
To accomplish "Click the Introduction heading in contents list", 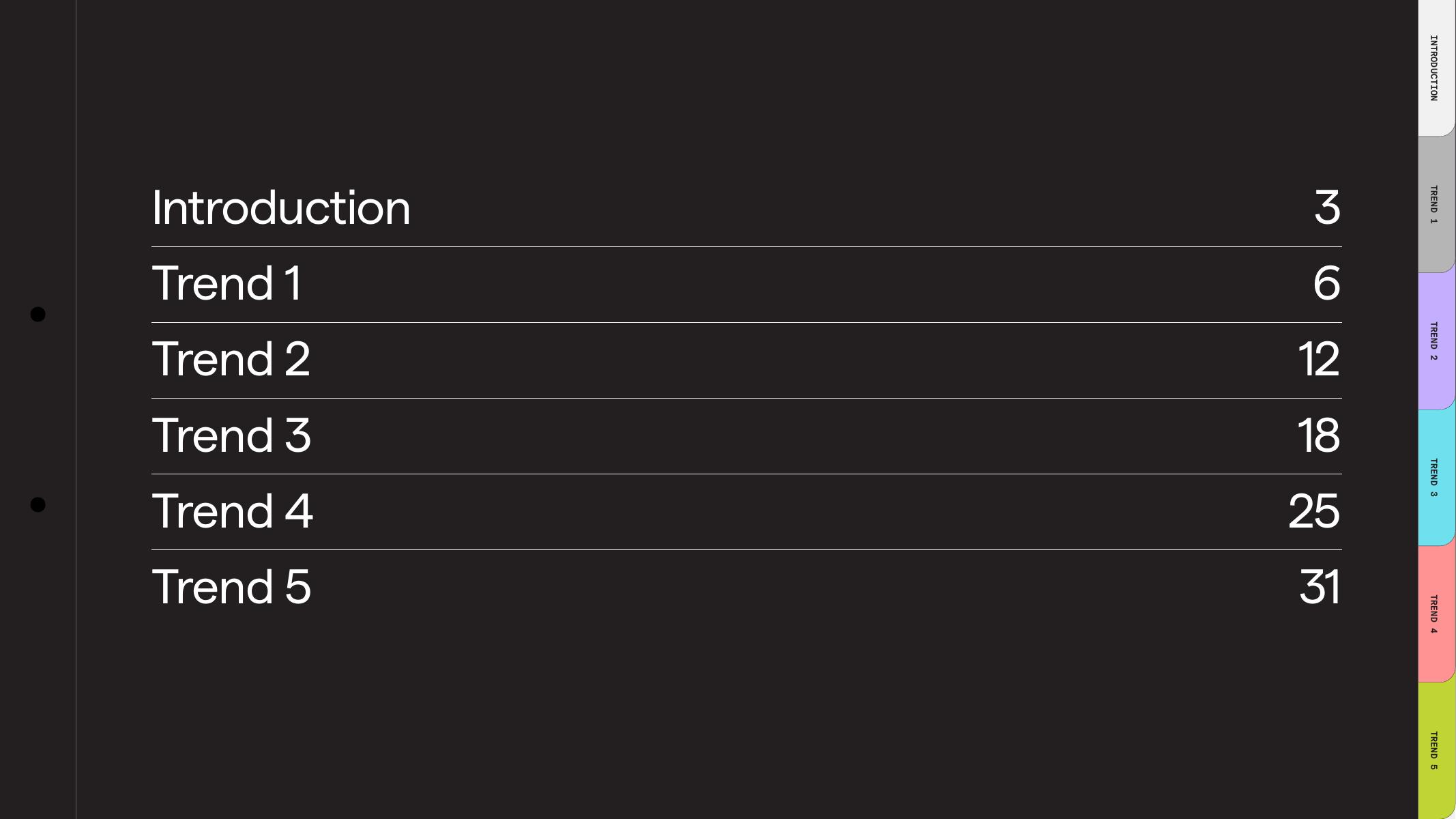I will click(x=280, y=207).
